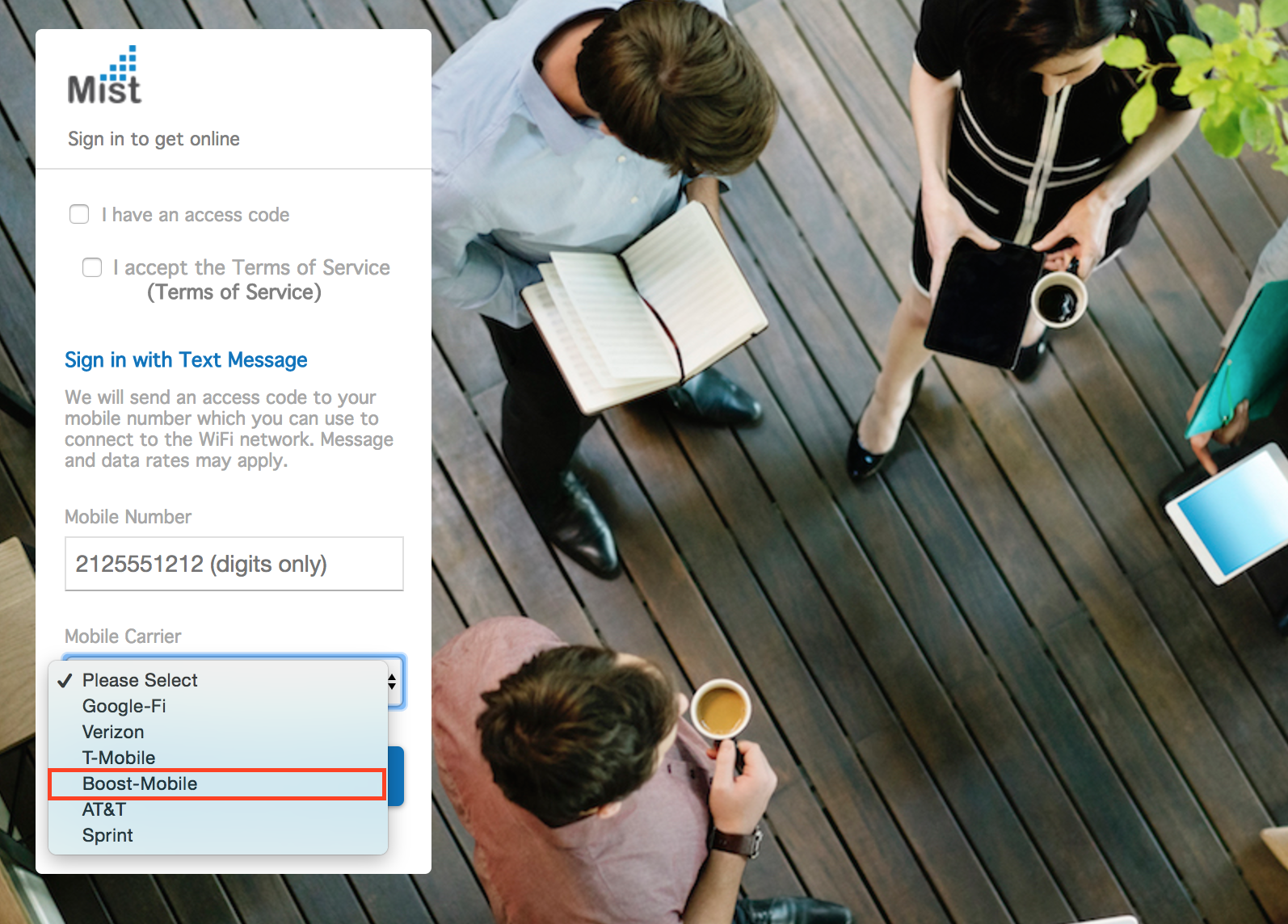Choose Verizon as mobile carrier

tap(218, 732)
